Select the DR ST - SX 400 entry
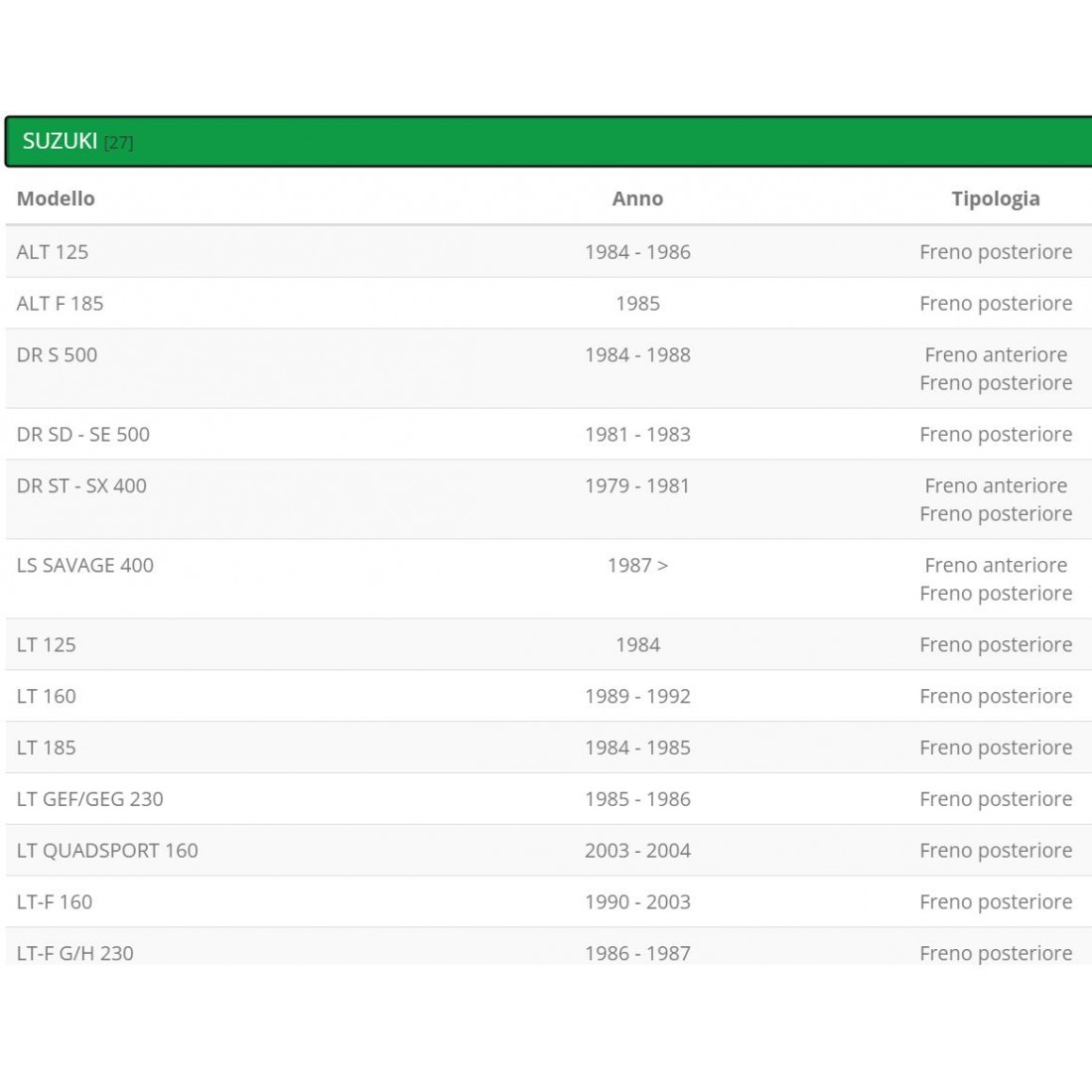 click(81, 486)
